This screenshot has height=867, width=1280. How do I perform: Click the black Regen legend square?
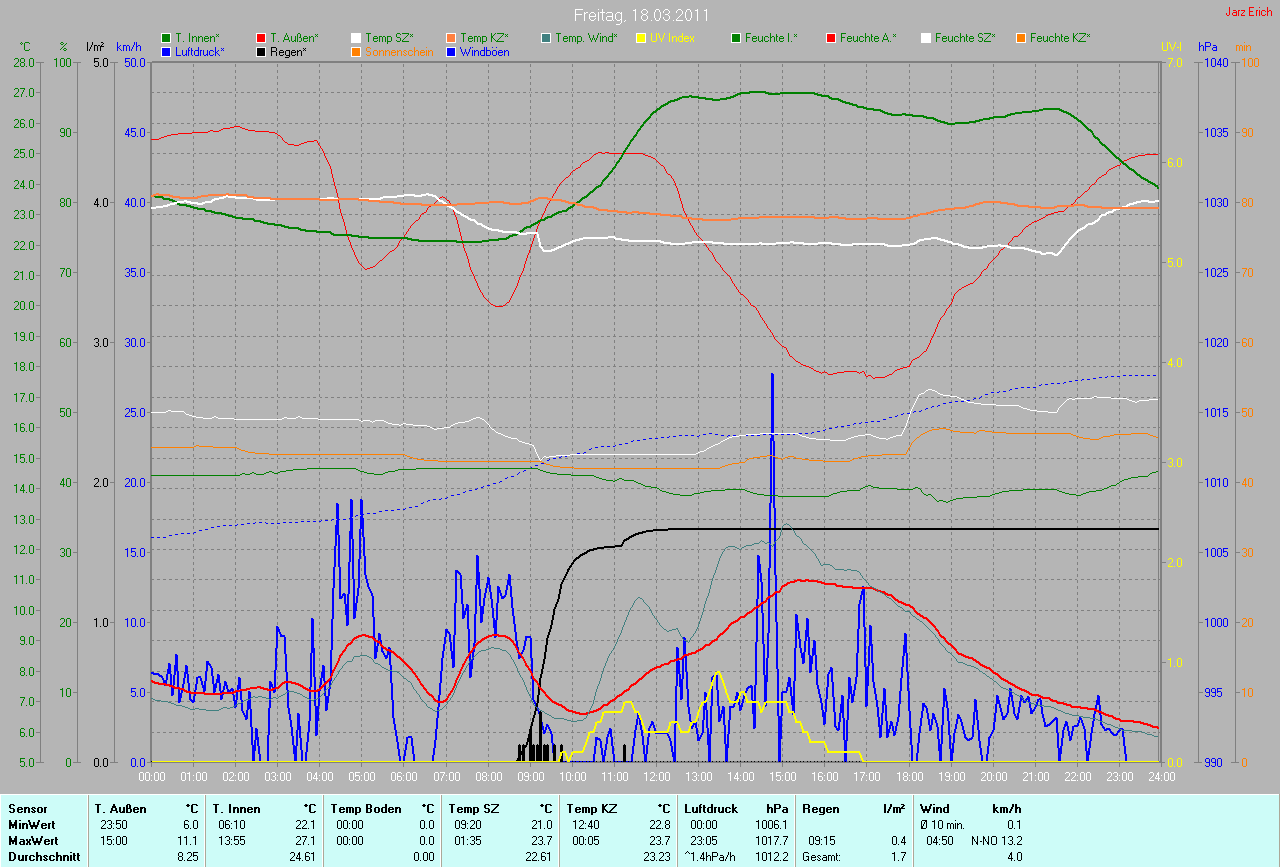[x=261, y=51]
